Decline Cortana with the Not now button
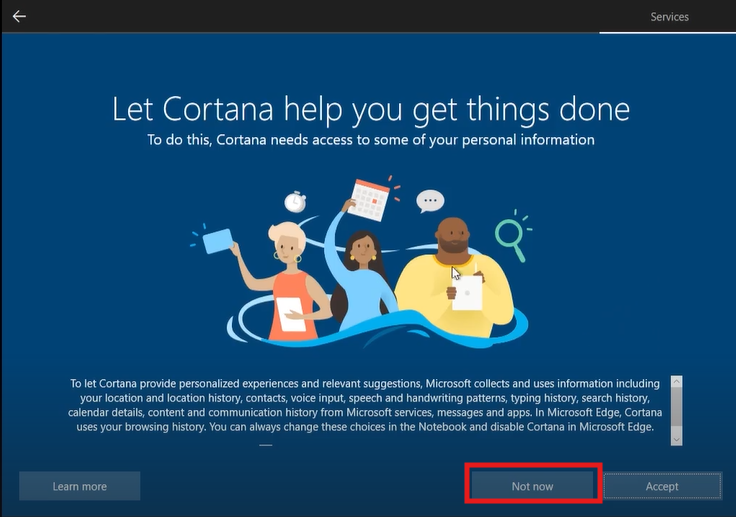 pos(532,486)
